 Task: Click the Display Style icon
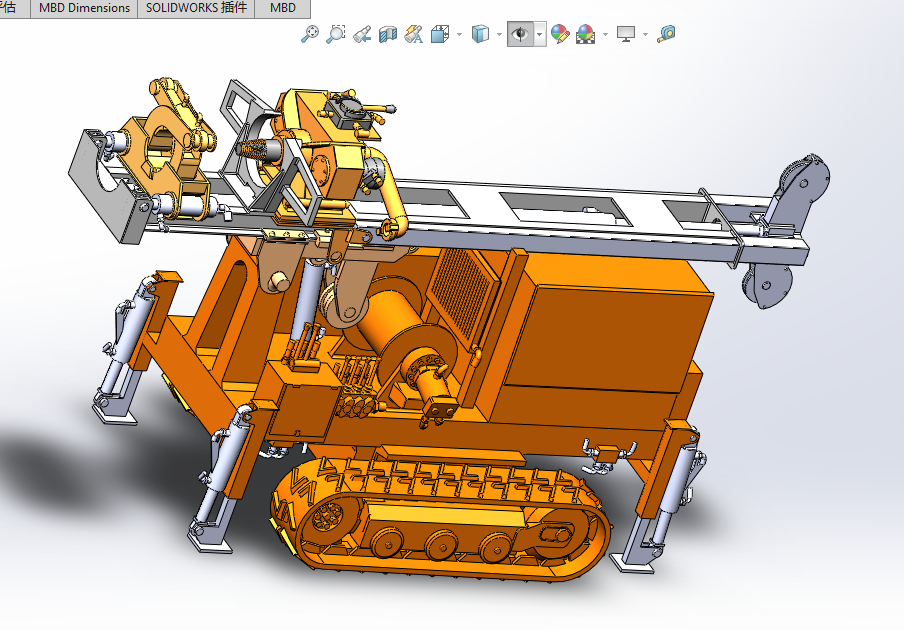[481, 34]
